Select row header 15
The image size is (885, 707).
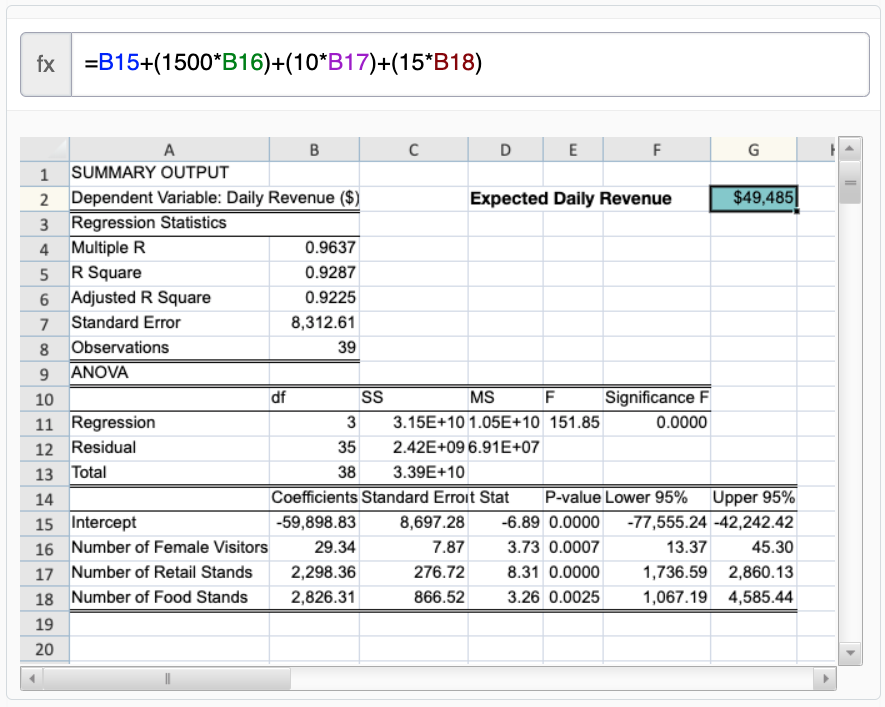(44, 523)
